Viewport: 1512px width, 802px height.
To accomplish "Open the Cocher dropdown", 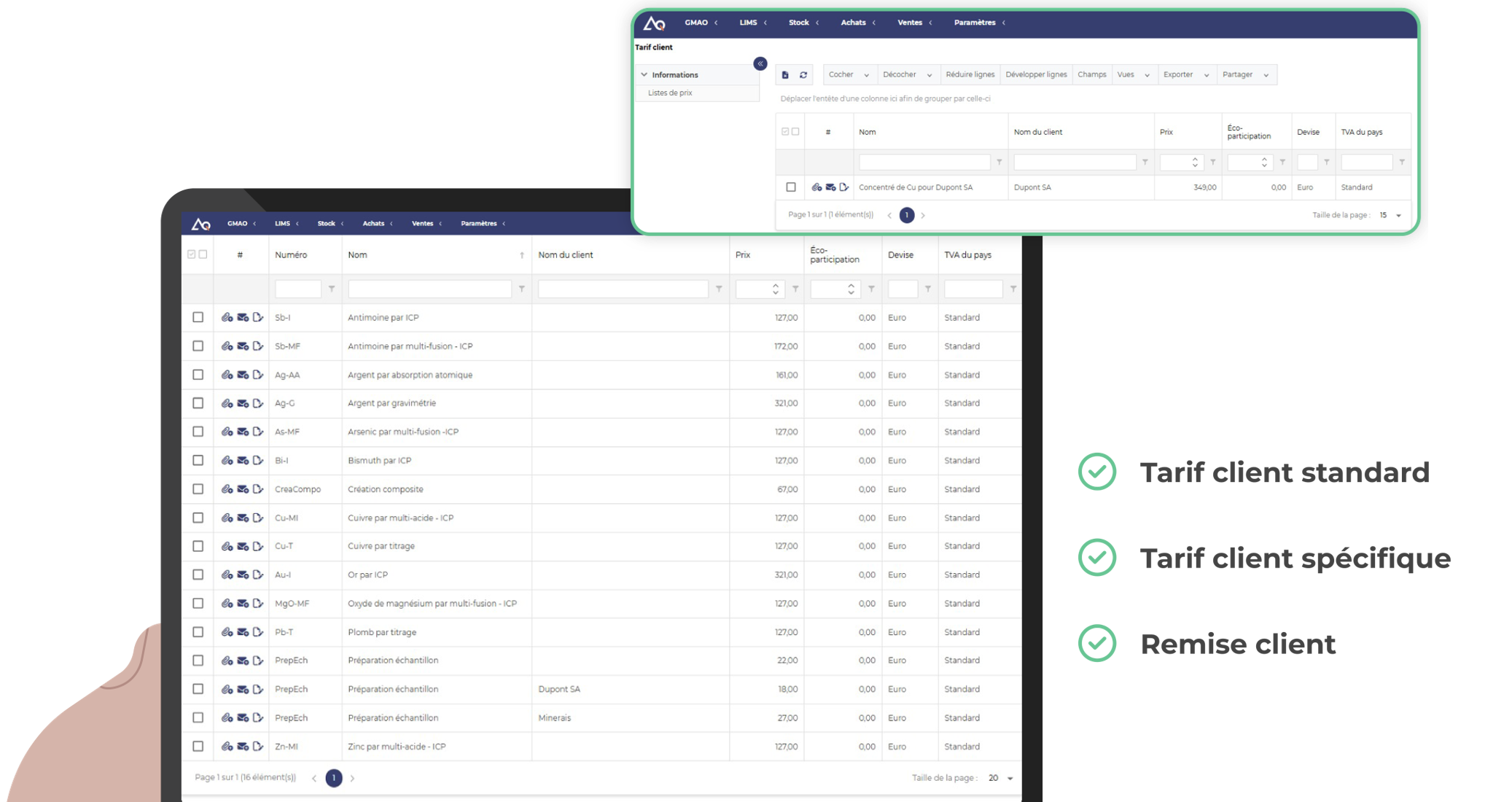I will click(849, 74).
